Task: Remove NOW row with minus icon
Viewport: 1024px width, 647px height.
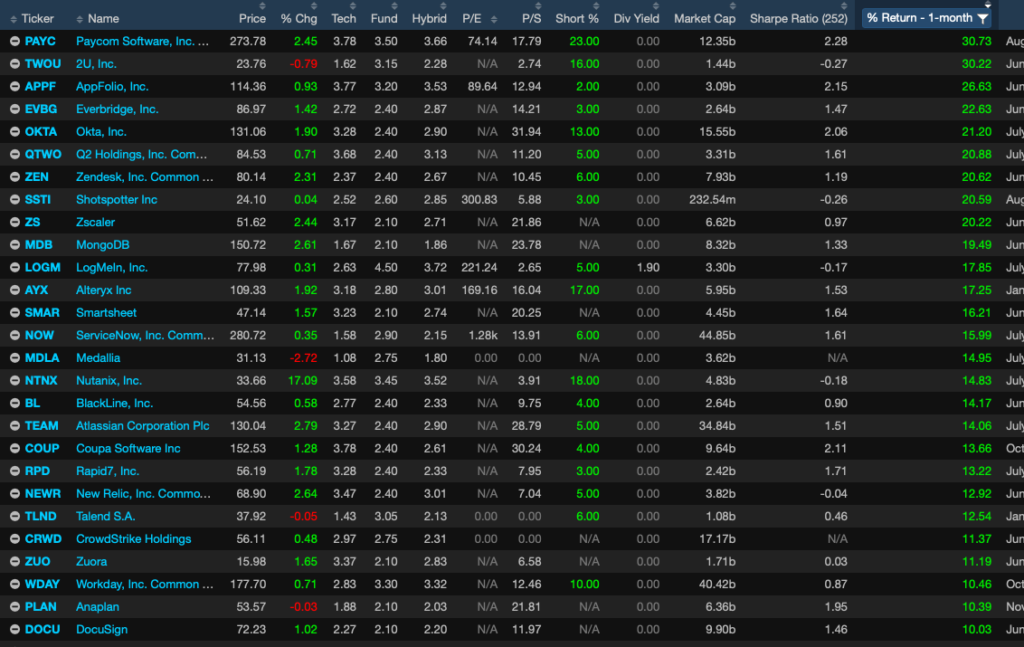Action: pyautogui.click(x=14, y=336)
